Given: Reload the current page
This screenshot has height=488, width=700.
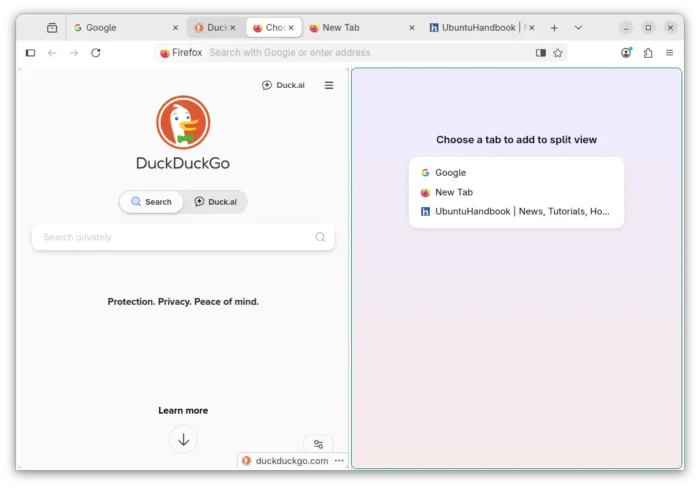Looking at the screenshot, I should click(x=96, y=53).
